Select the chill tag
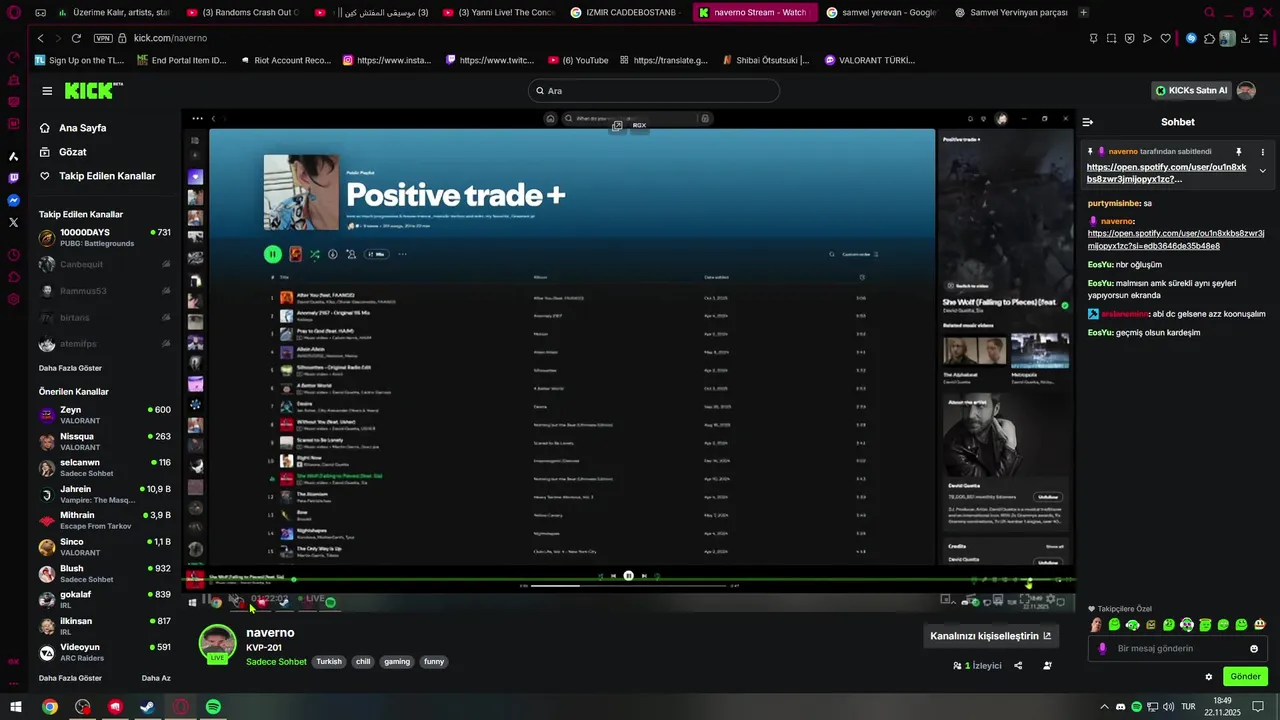The height and width of the screenshot is (720, 1280). (x=363, y=662)
